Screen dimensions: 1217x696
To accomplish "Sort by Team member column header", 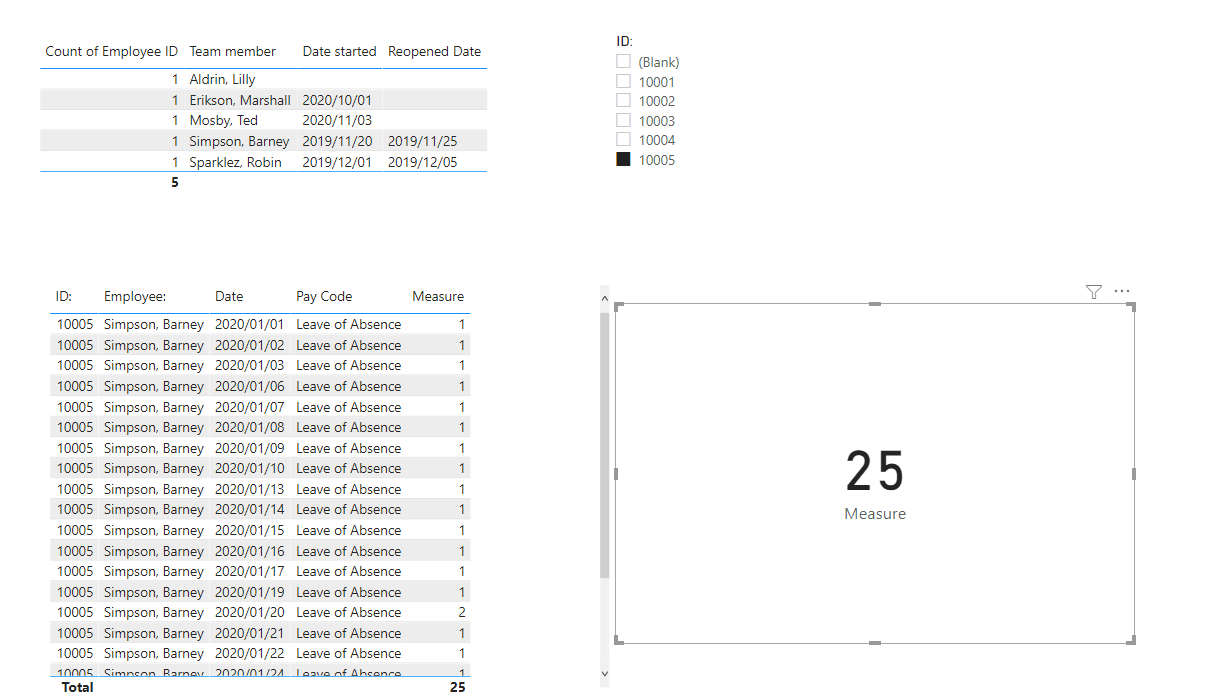I will click(x=233, y=51).
